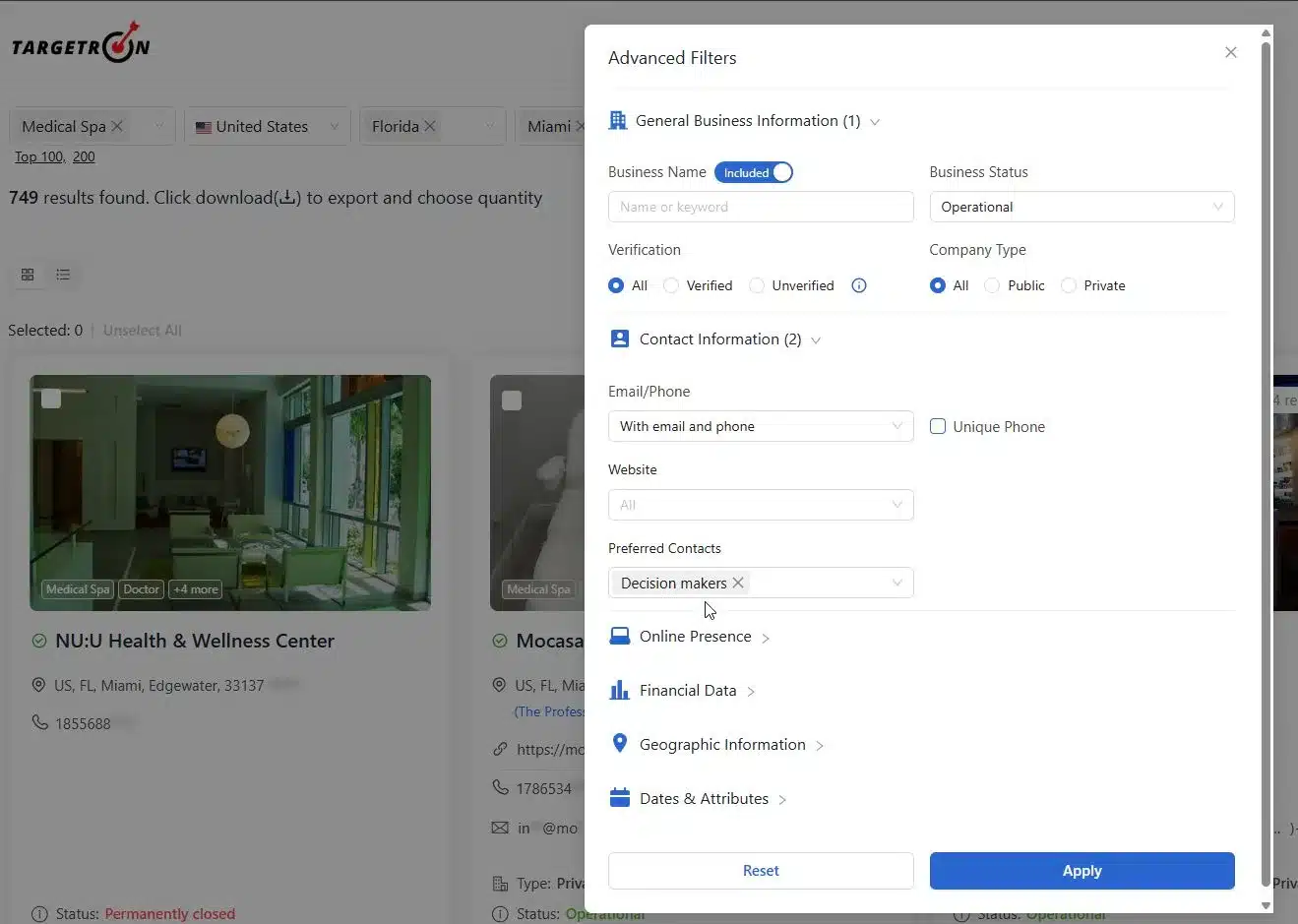Remove the Decision makers tag

tap(738, 583)
